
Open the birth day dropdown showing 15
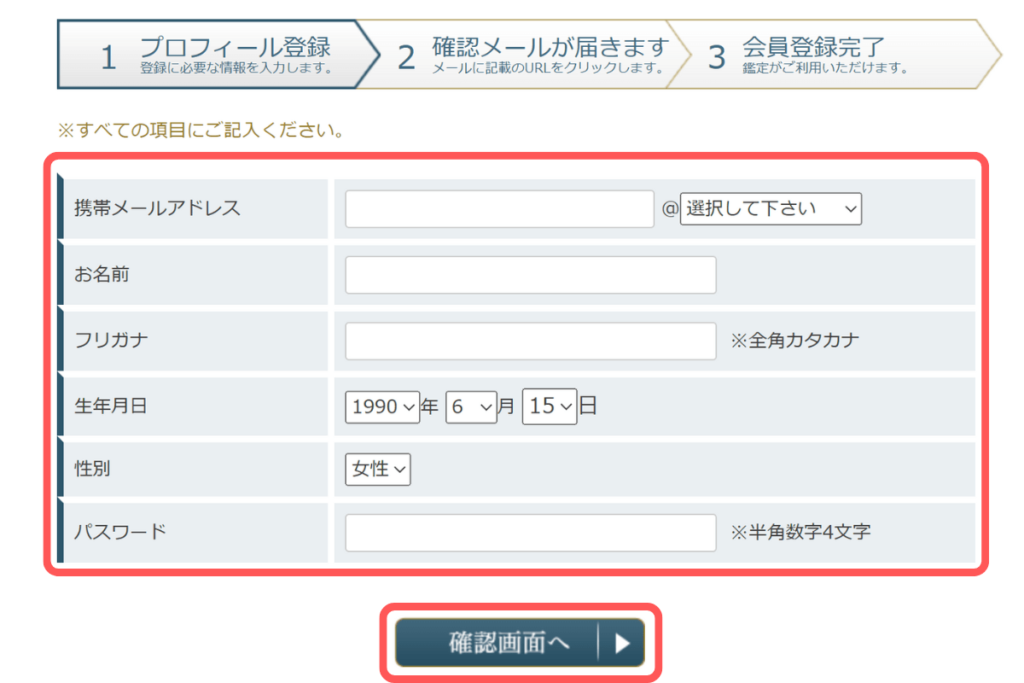pos(549,406)
